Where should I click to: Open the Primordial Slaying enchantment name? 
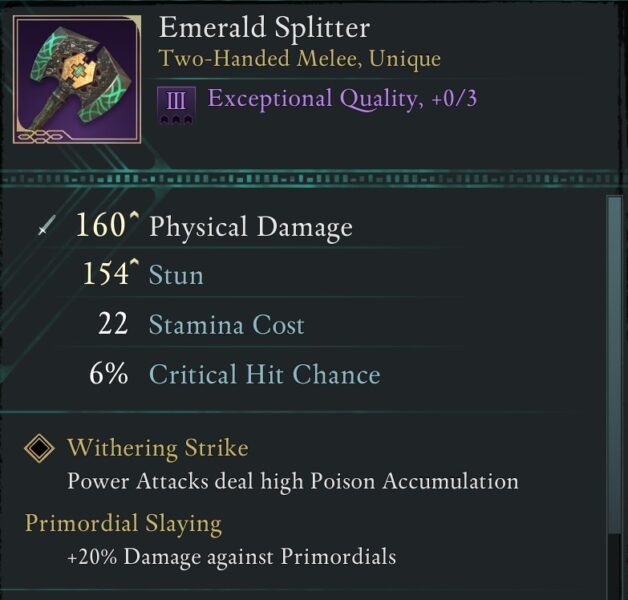(123, 522)
